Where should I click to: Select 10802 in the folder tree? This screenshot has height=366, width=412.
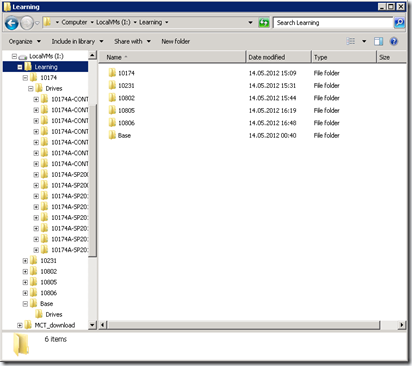pyautogui.click(x=49, y=271)
